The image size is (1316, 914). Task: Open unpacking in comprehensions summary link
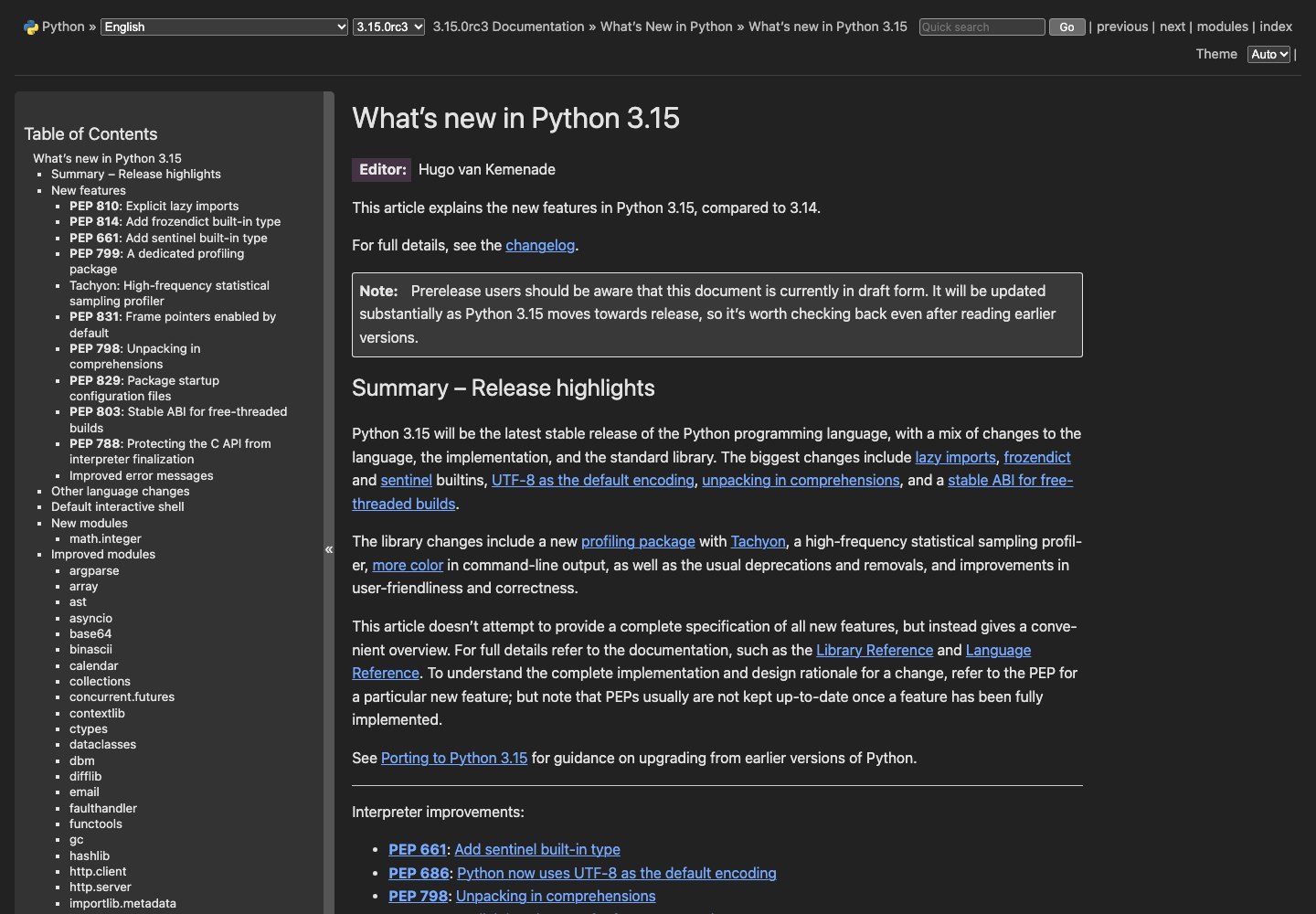(801, 480)
